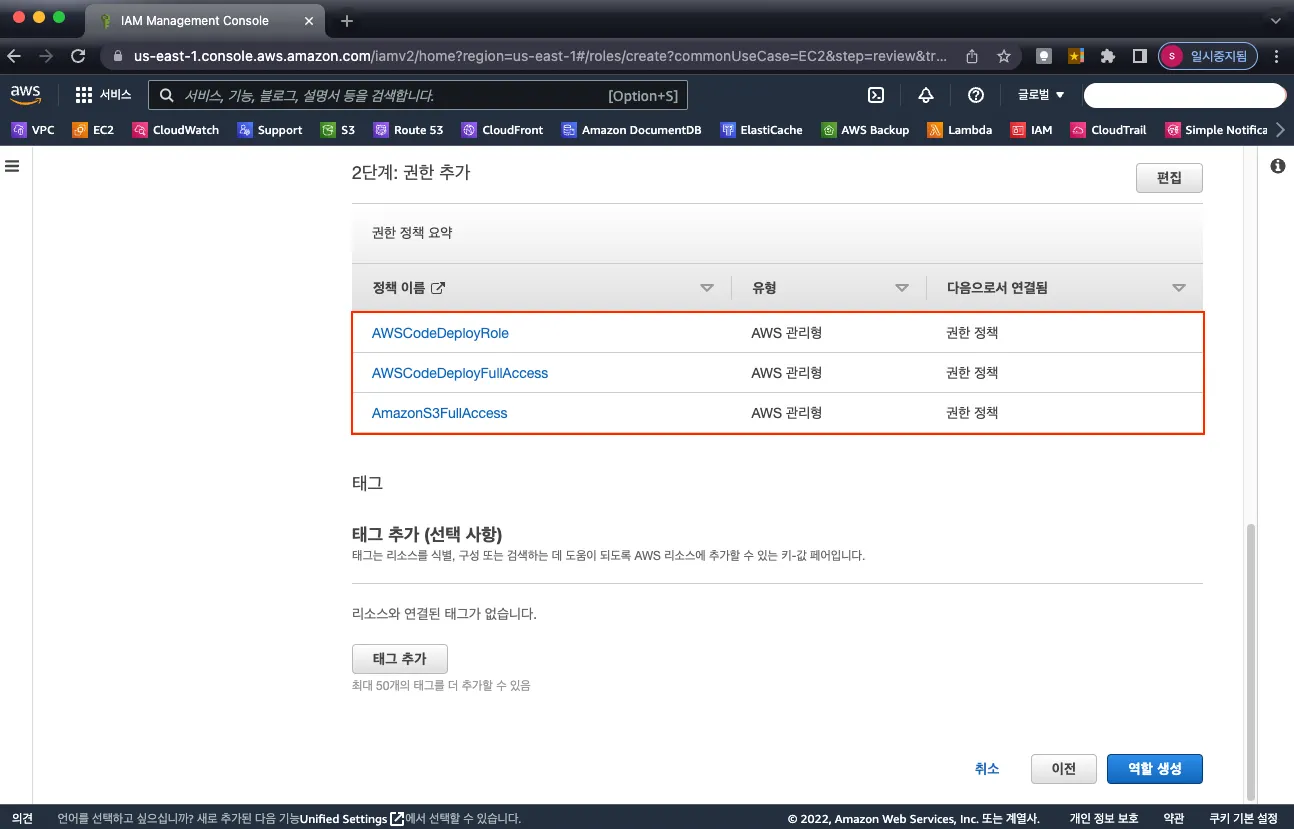Open the external link icon beside 정책 이름

point(437,288)
